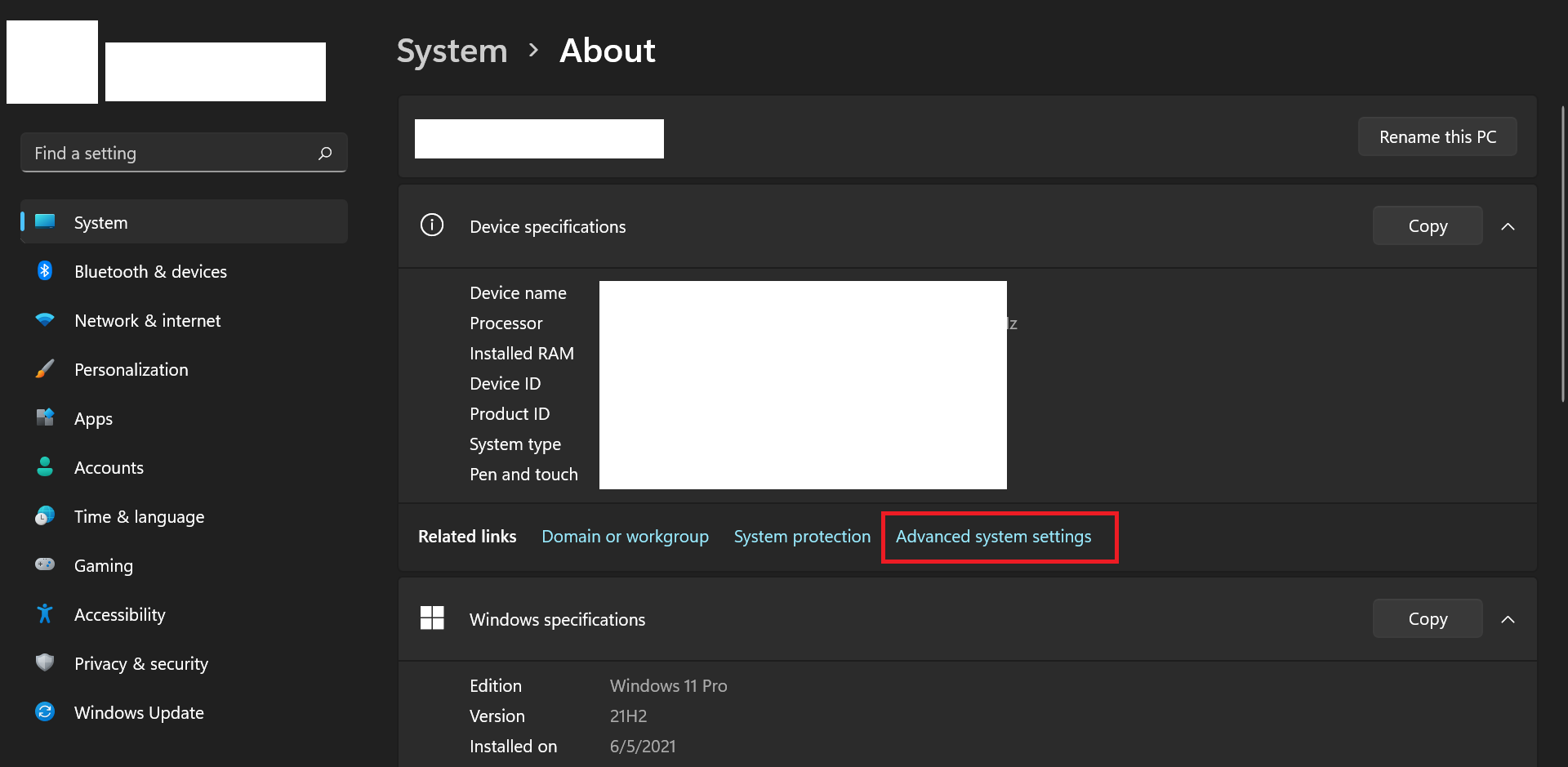
Task: Copy the Windows specifications
Action: [x=1427, y=619]
